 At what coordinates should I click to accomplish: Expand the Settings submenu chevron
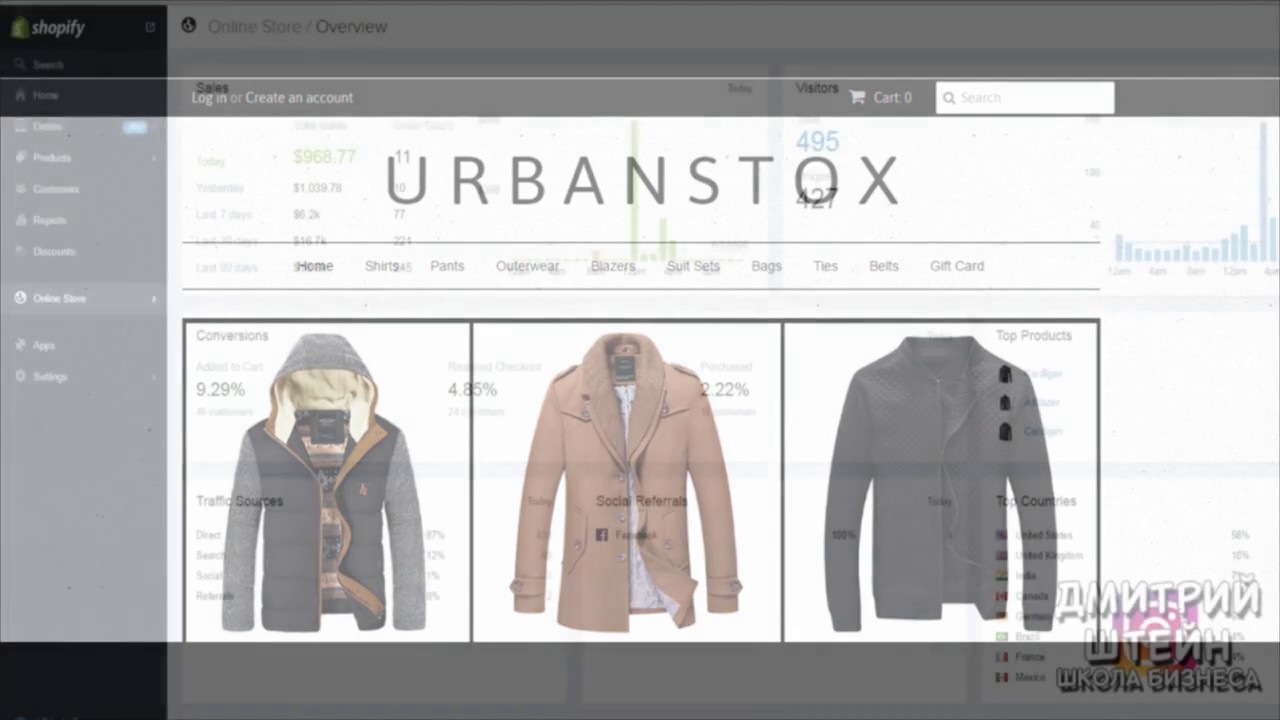pos(154,377)
